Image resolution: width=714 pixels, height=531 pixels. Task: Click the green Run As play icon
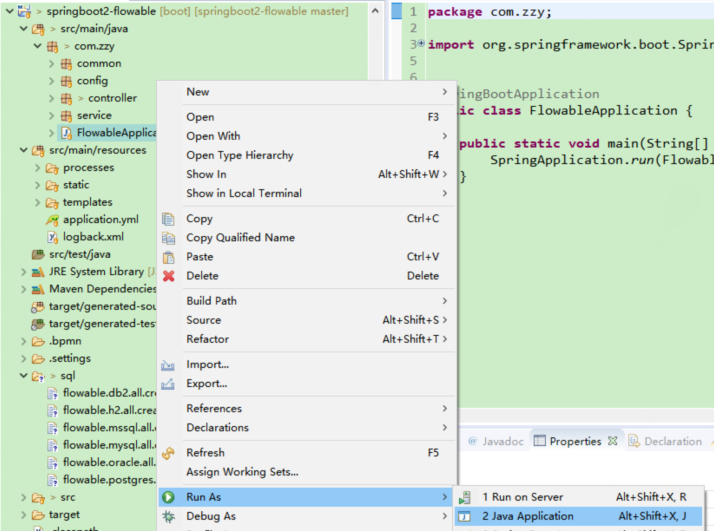coord(168,497)
